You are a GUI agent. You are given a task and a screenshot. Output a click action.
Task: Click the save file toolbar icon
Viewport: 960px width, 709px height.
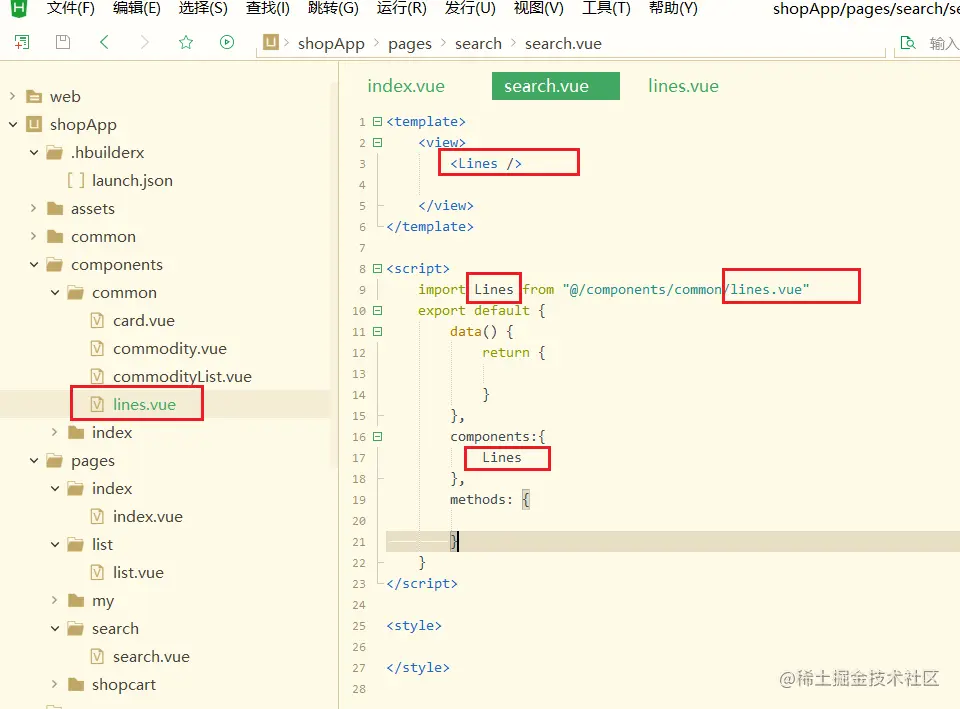click(63, 42)
